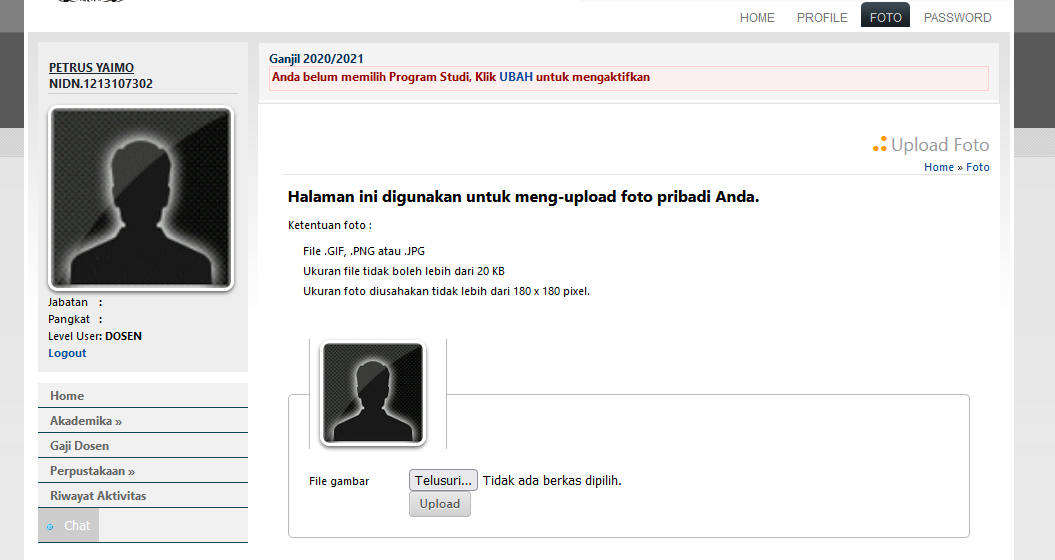The height and width of the screenshot is (560, 1055).
Task: Click the orange Upload Foto dots icon
Action: [879, 145]
